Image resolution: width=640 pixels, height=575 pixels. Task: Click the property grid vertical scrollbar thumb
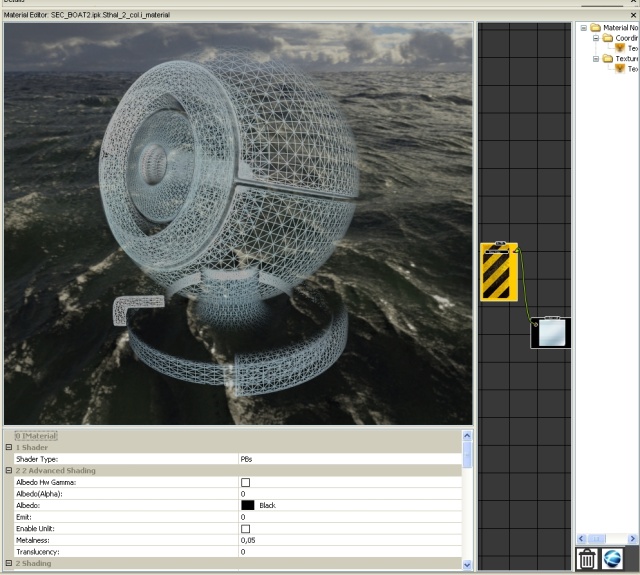[x=467, y=454]
